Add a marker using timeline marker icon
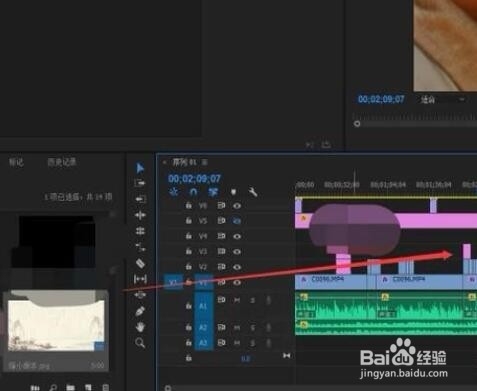The width and height of the screenshot is (477, 391). 233,192
